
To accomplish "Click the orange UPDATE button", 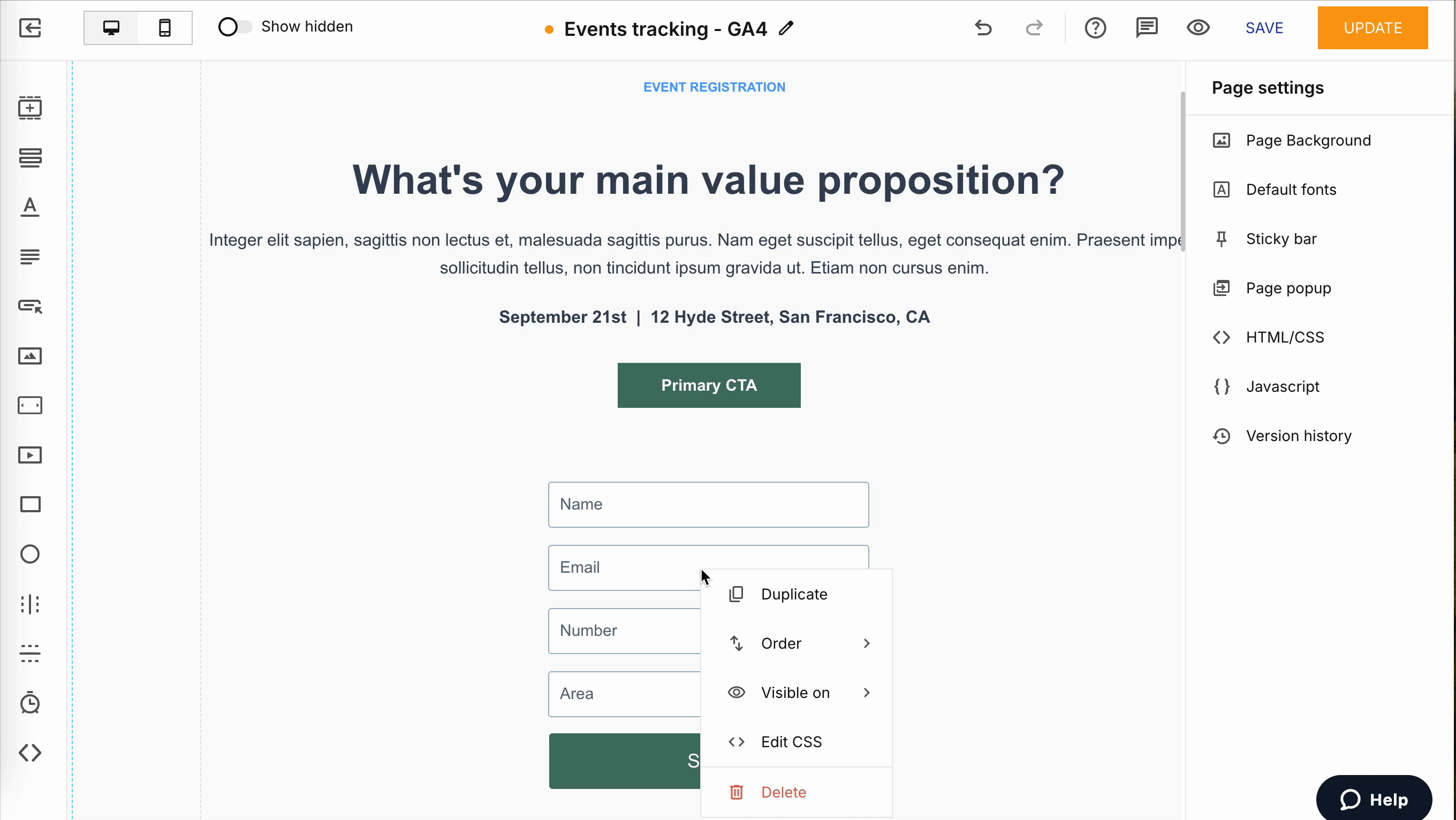I will click(1372, 28).
